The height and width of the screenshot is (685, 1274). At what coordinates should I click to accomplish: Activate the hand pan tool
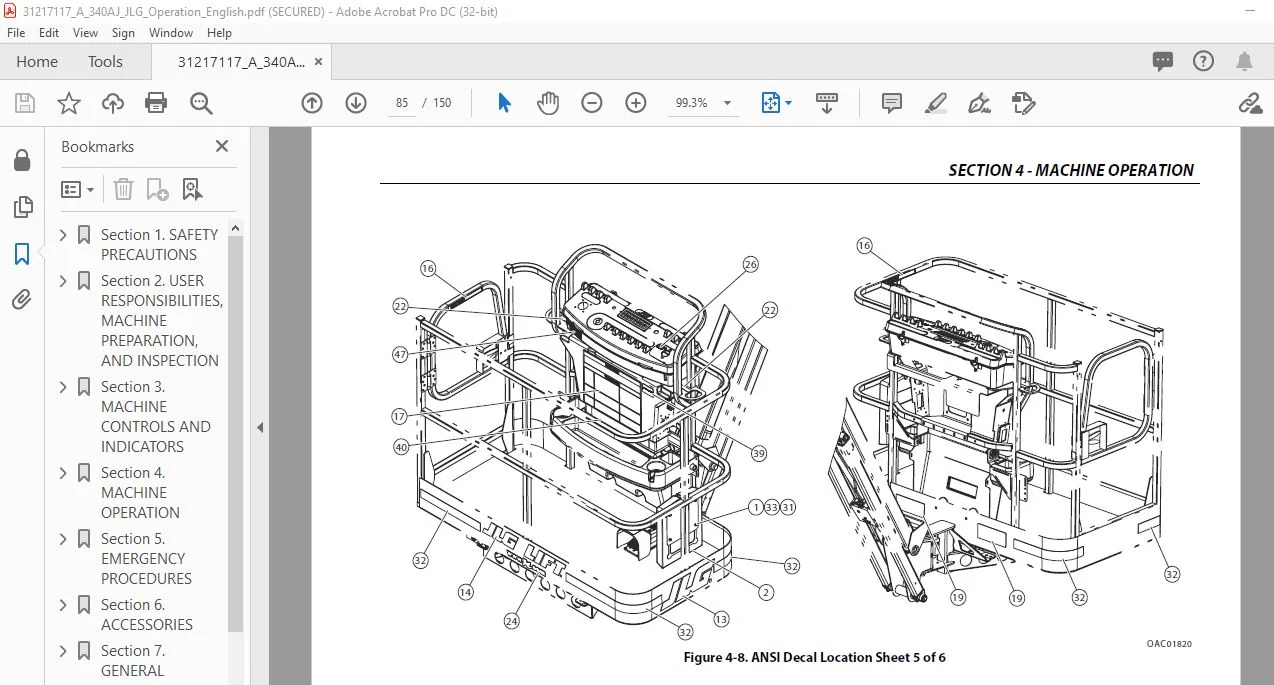click(x=548, y=103)
